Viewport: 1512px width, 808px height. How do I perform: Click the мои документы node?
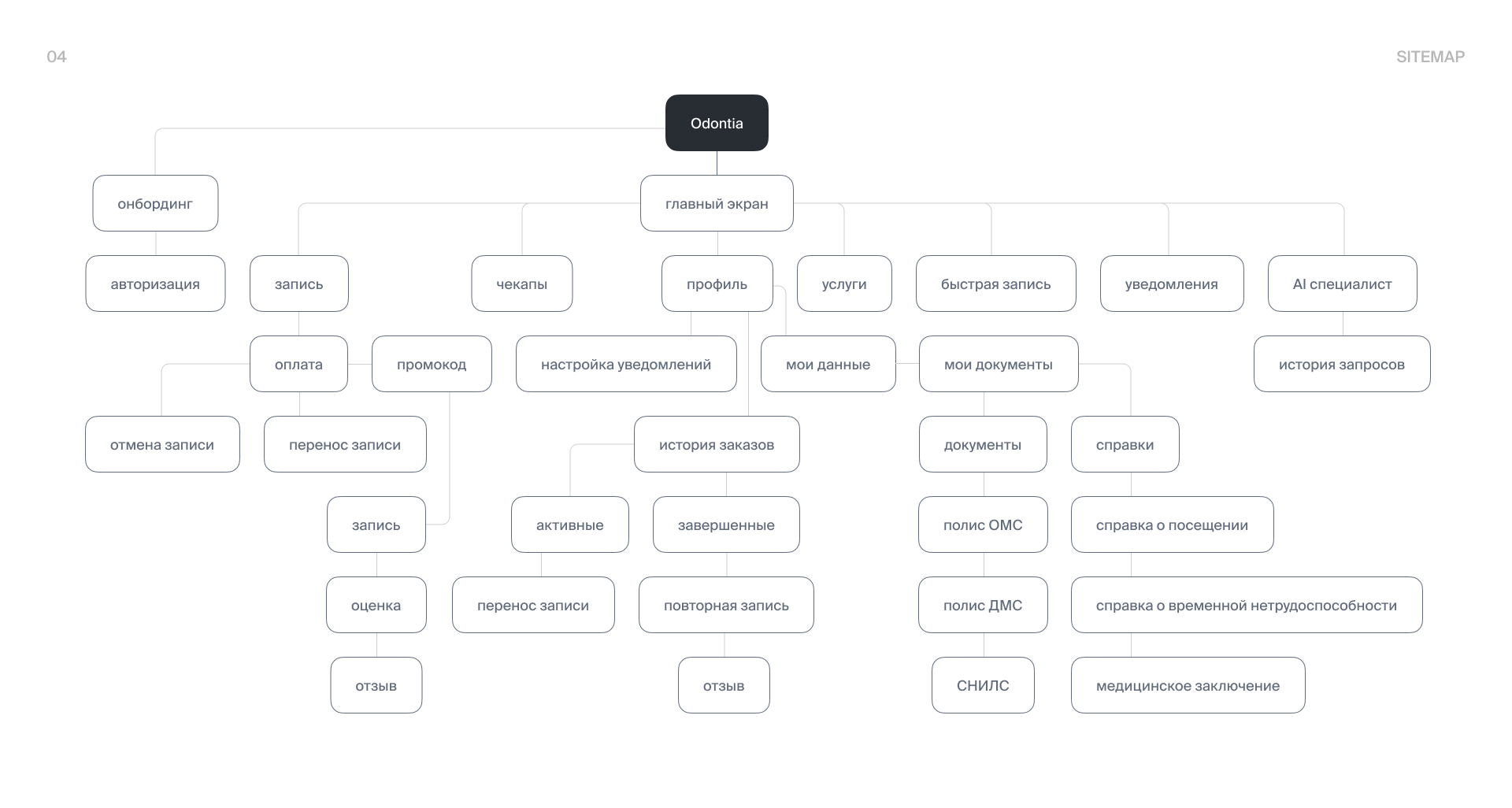[x=998, y=365]
